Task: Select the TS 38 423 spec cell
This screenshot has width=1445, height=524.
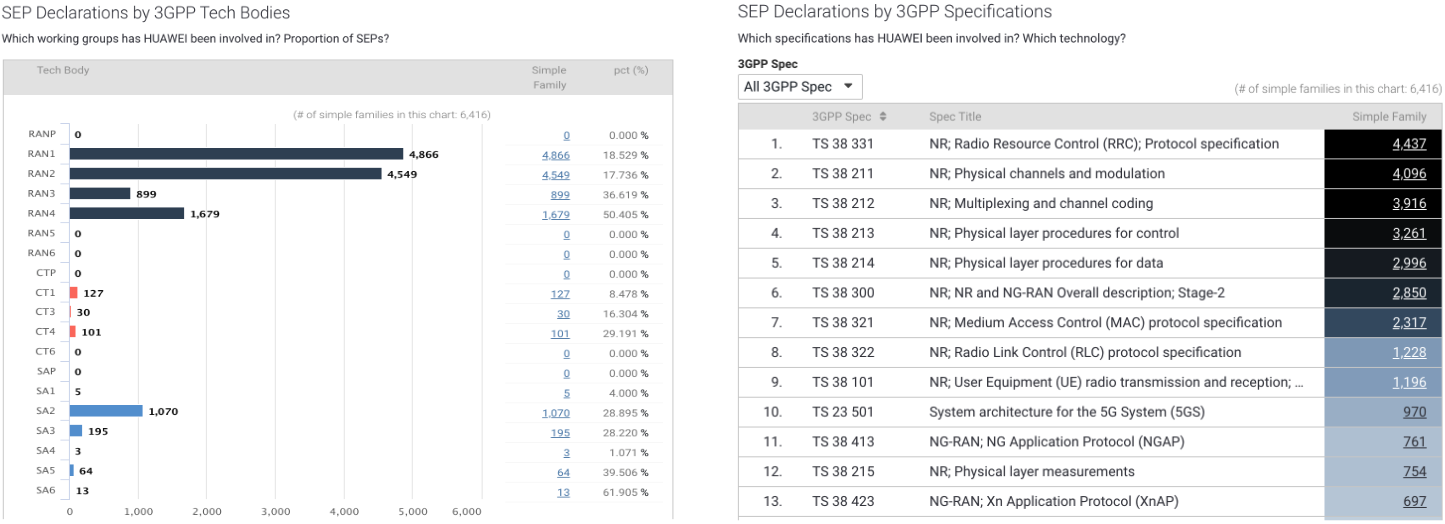Action: point(843,502)
